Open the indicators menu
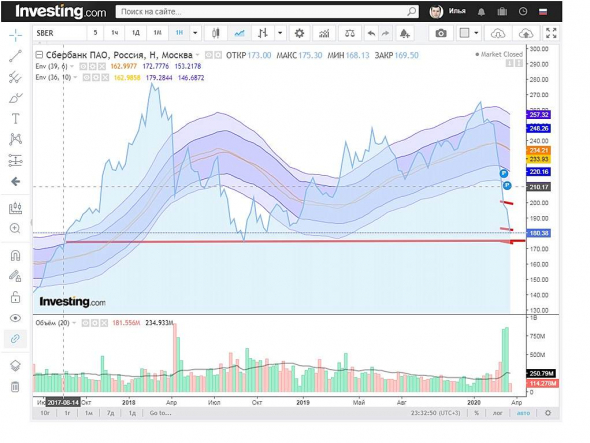590x443 pixels. [324, 33]
